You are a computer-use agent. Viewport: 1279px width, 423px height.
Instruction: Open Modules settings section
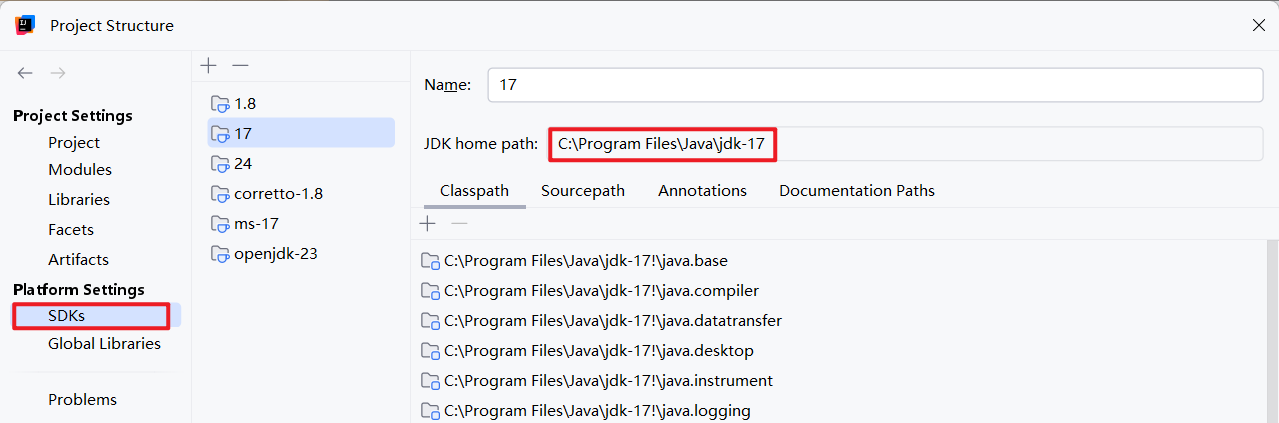click(x=80, y=170)
